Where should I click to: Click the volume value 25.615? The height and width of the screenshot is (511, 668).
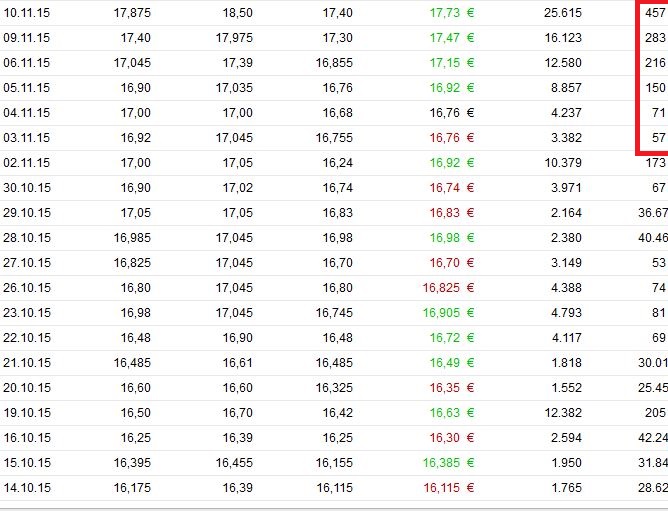click(x=563, y=12)
